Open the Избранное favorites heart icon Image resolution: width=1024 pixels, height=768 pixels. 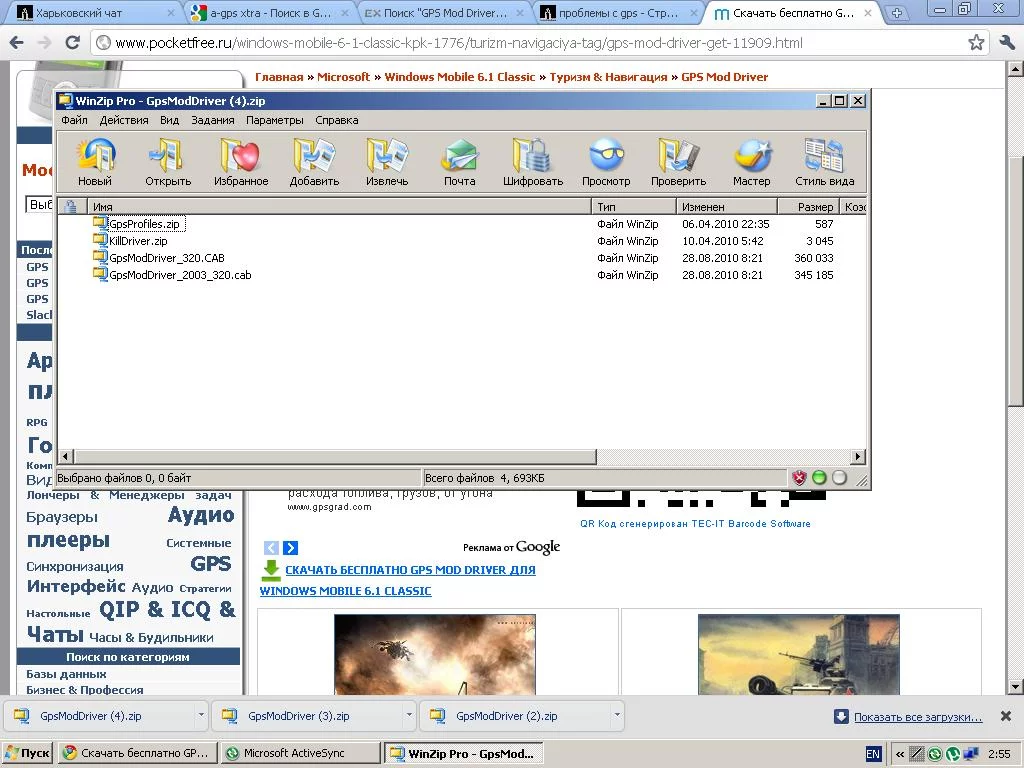coord(241,162)
